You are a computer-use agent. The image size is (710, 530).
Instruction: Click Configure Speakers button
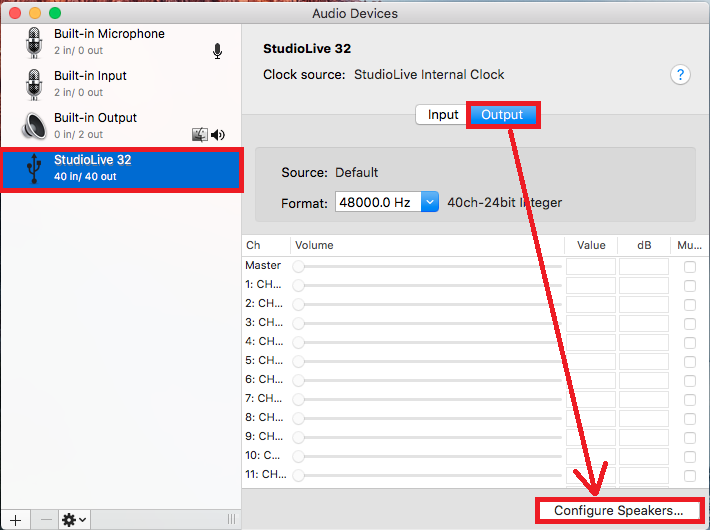(619, 511)
